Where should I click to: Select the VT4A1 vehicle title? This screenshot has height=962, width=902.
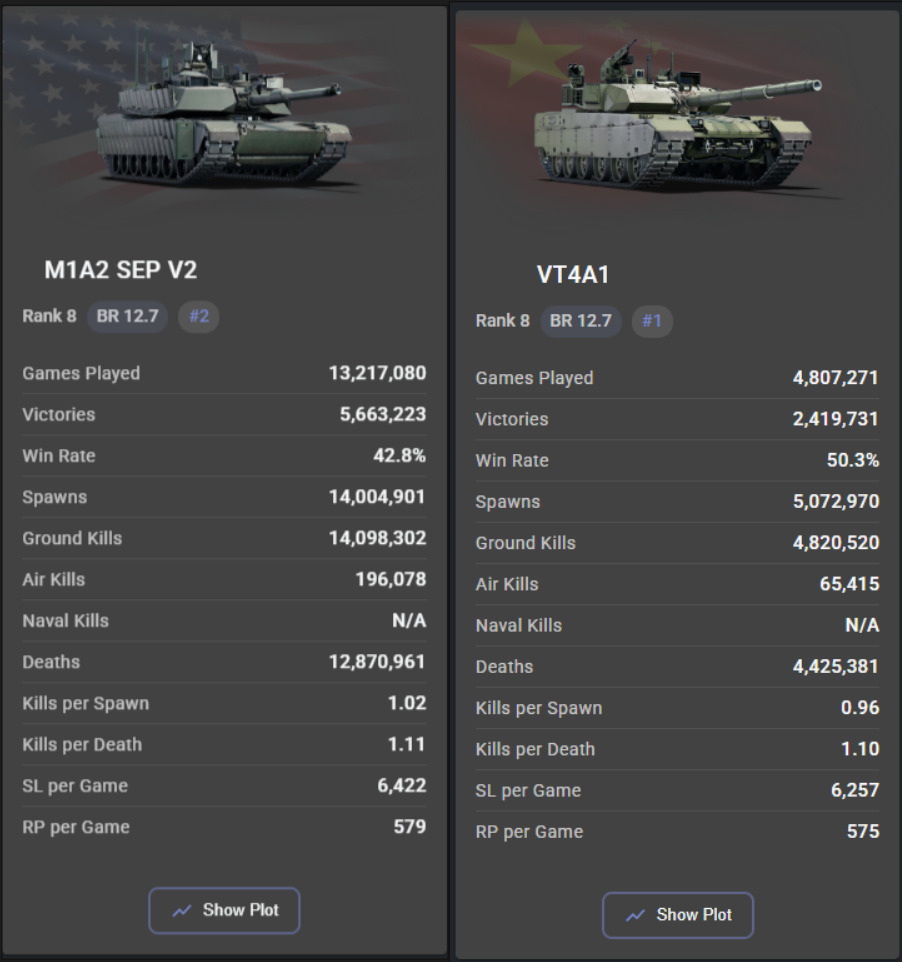click(x=573, y=275)
